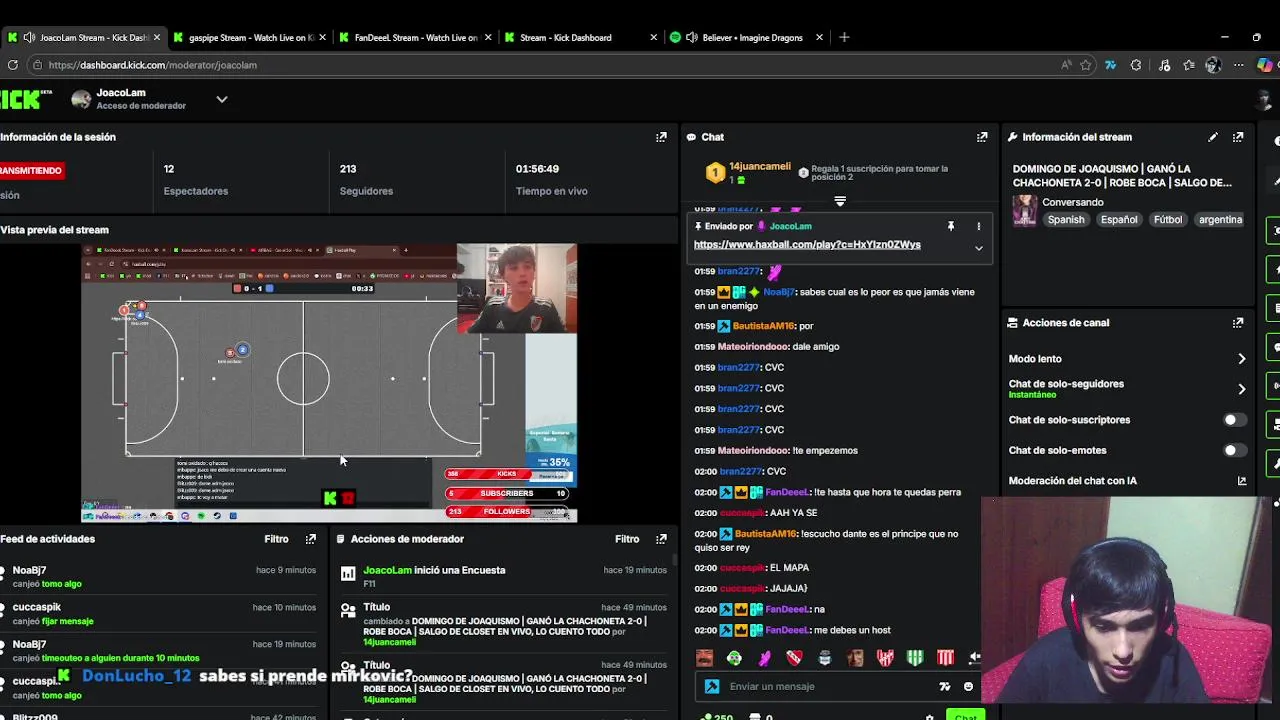Screen dimensions: 1280x720
Task: Insert the green and white striped shield emote
Action: coord(915,658)
